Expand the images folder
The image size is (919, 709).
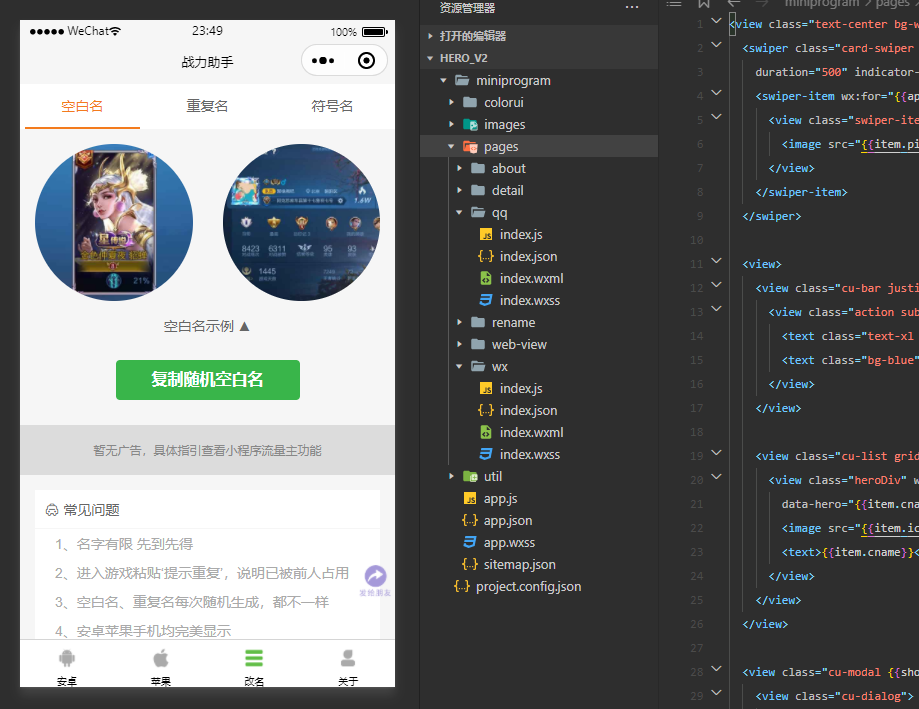click(x=451, y=124)
